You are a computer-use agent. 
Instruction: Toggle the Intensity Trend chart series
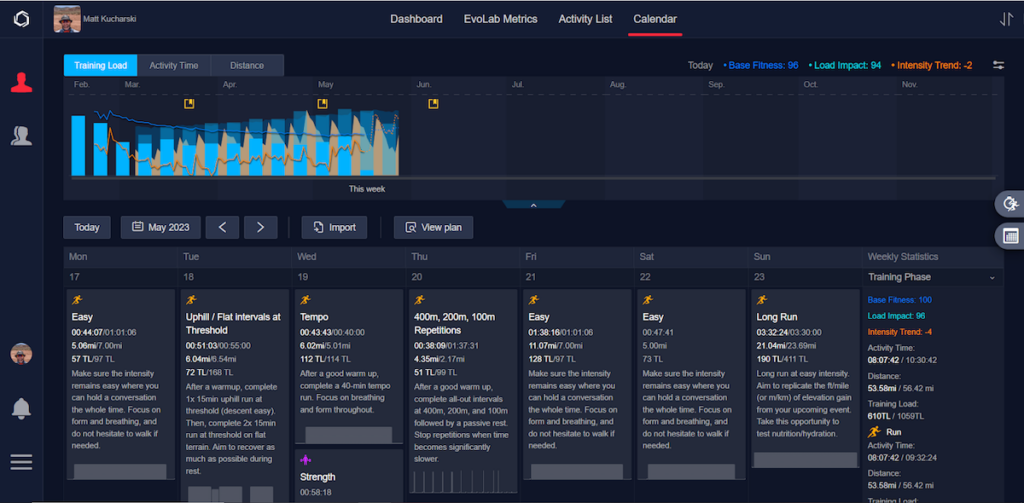pyautogui.click(x=931, y=65)
